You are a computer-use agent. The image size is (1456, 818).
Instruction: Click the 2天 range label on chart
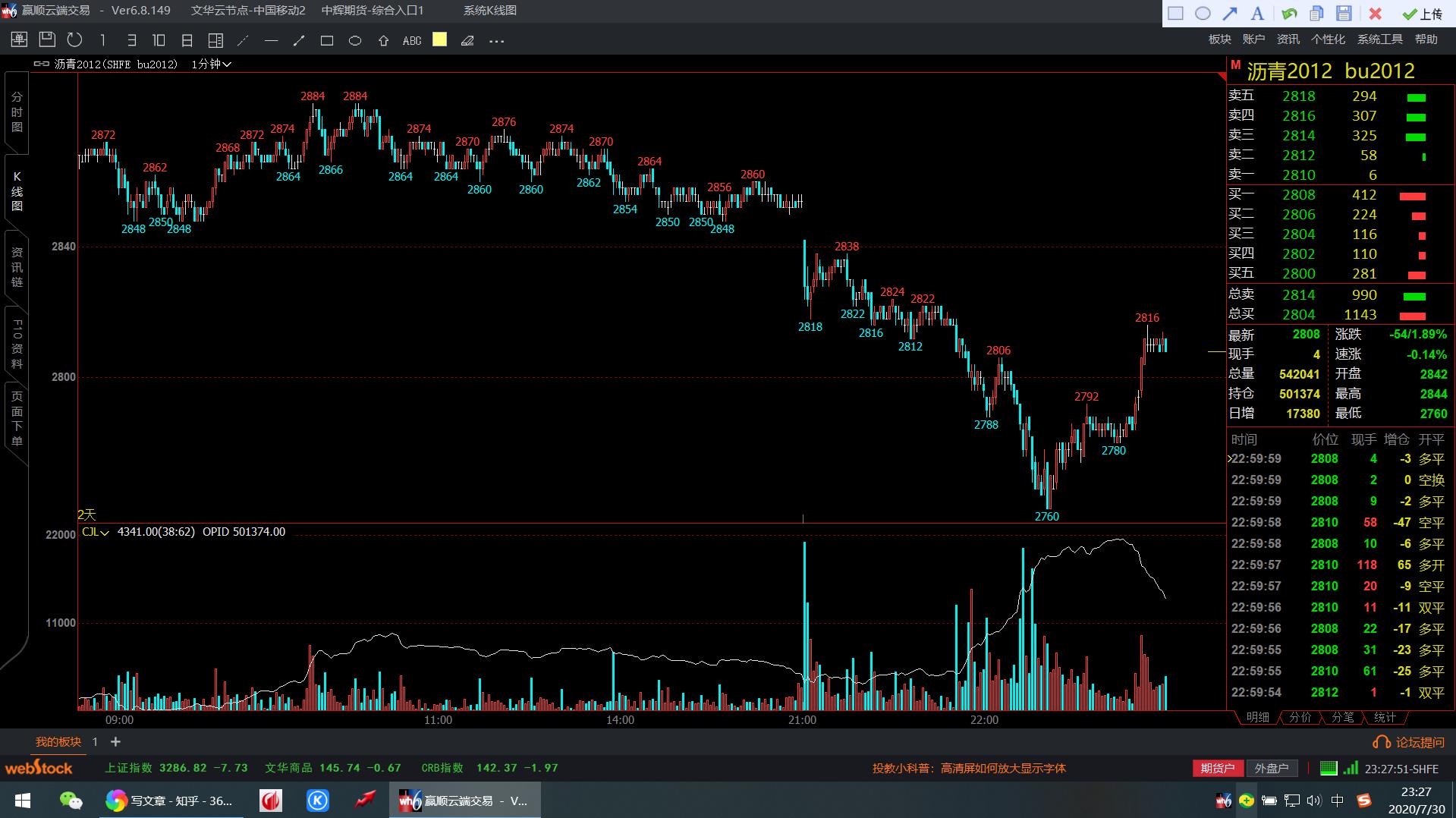[x=86, y=514]
